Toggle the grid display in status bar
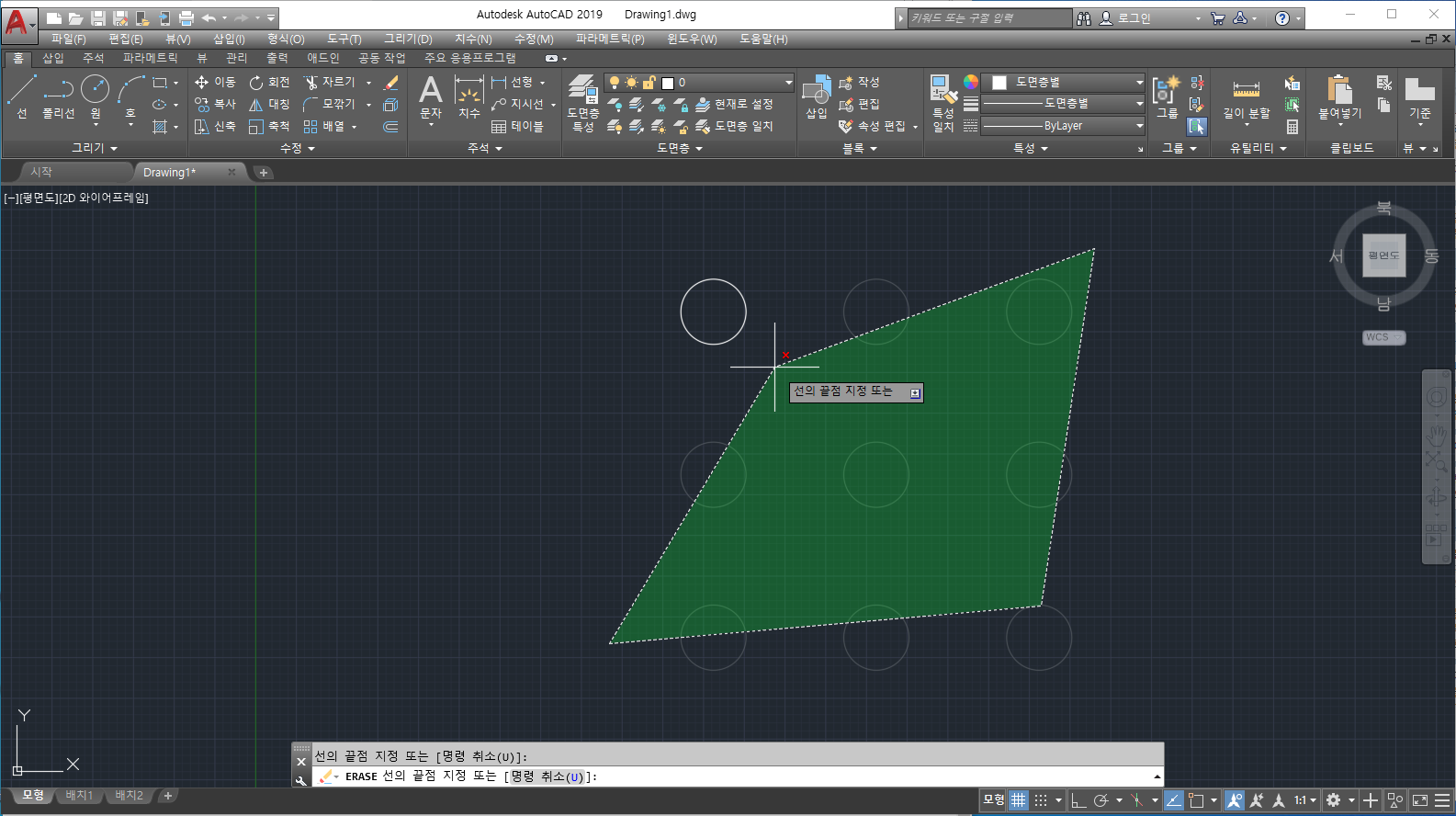 click(x=1019, y=800)
